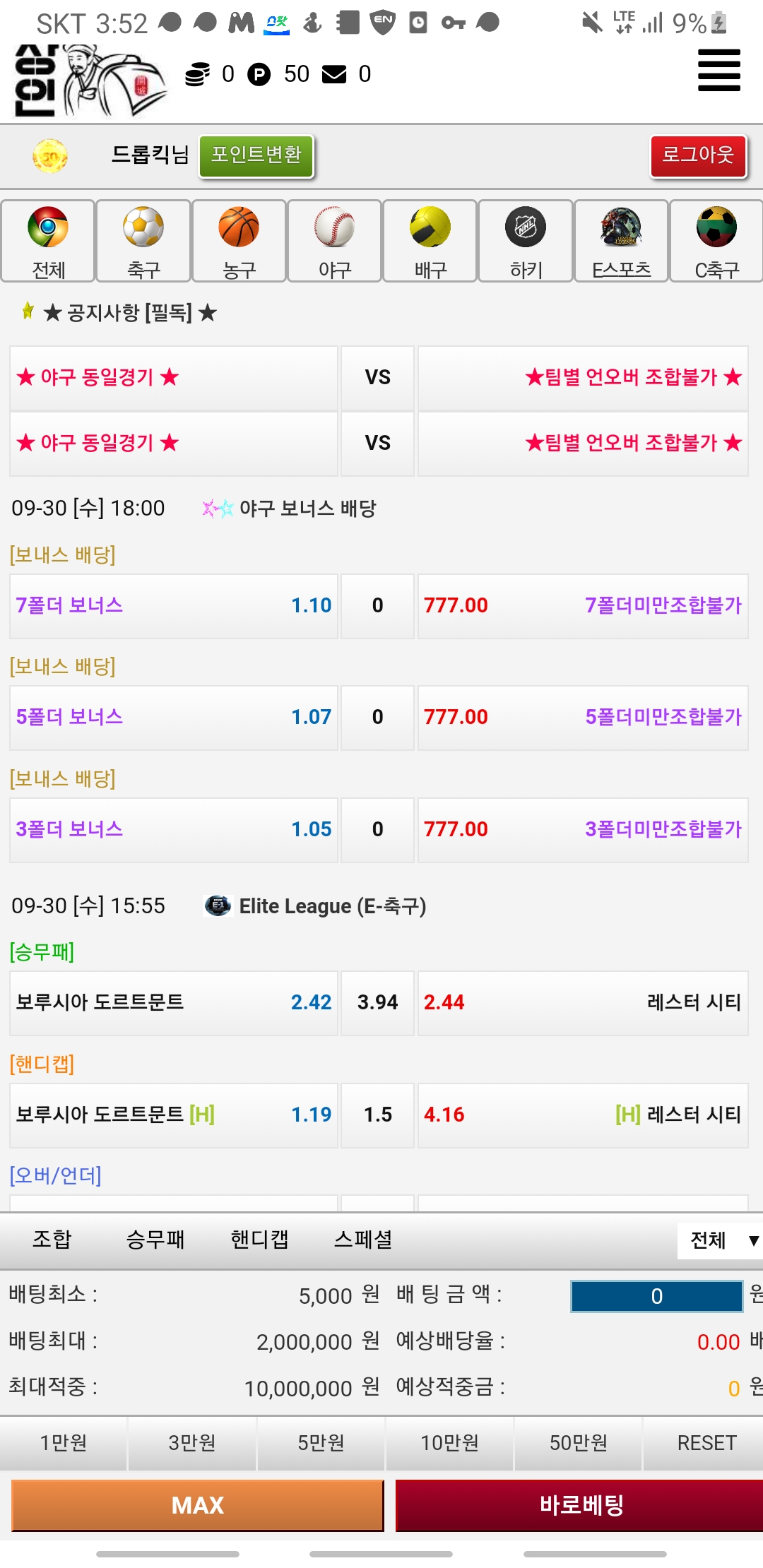Add 10만원 to the bet amount

(x=449, y=1443)
